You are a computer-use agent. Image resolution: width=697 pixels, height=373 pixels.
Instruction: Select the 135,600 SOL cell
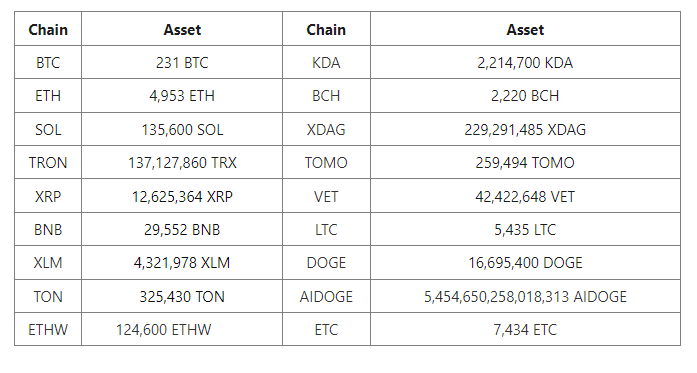[x=182, y=129]
